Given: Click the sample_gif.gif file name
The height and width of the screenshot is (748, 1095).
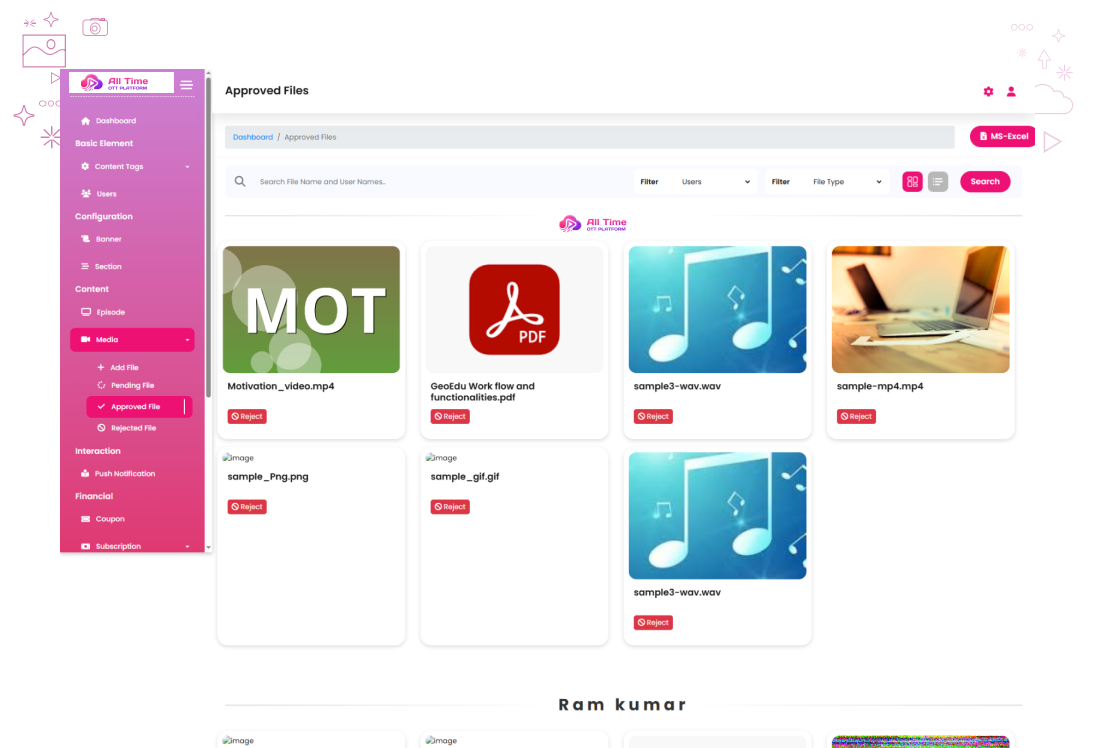Looking at the screenshot, I should [x=465, y=476].
